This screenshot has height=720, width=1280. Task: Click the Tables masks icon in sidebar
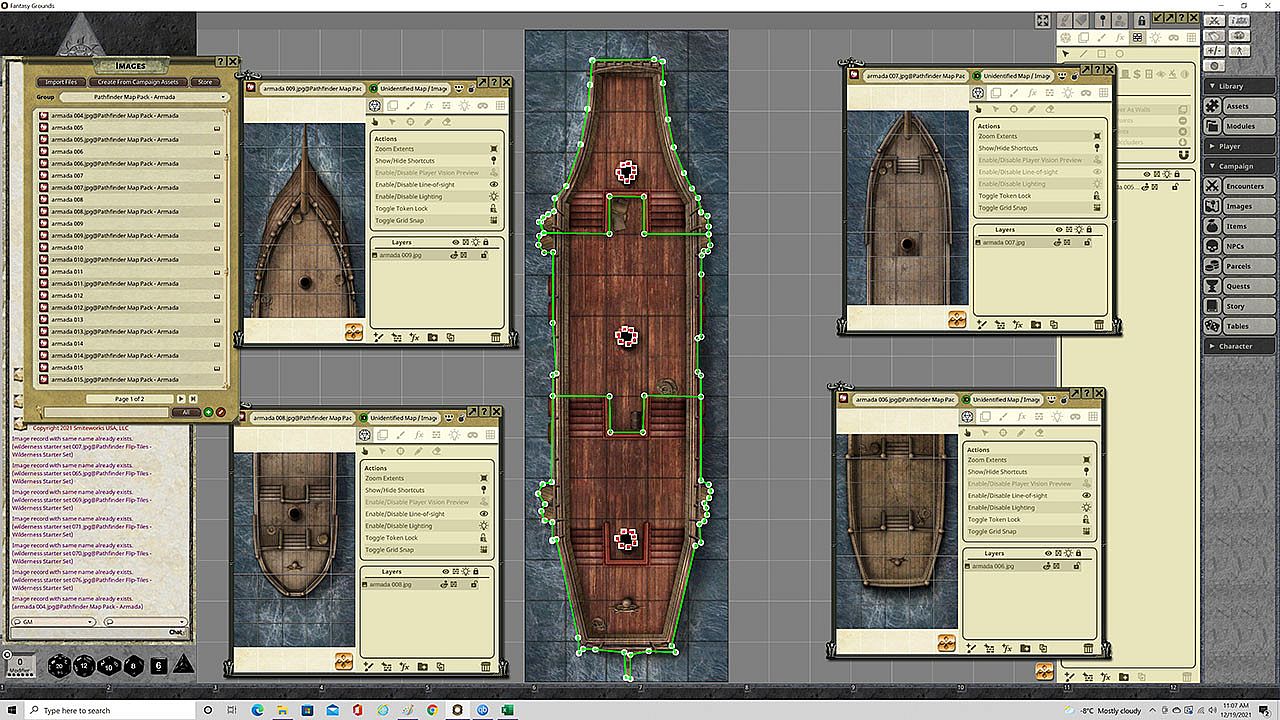1212,326
